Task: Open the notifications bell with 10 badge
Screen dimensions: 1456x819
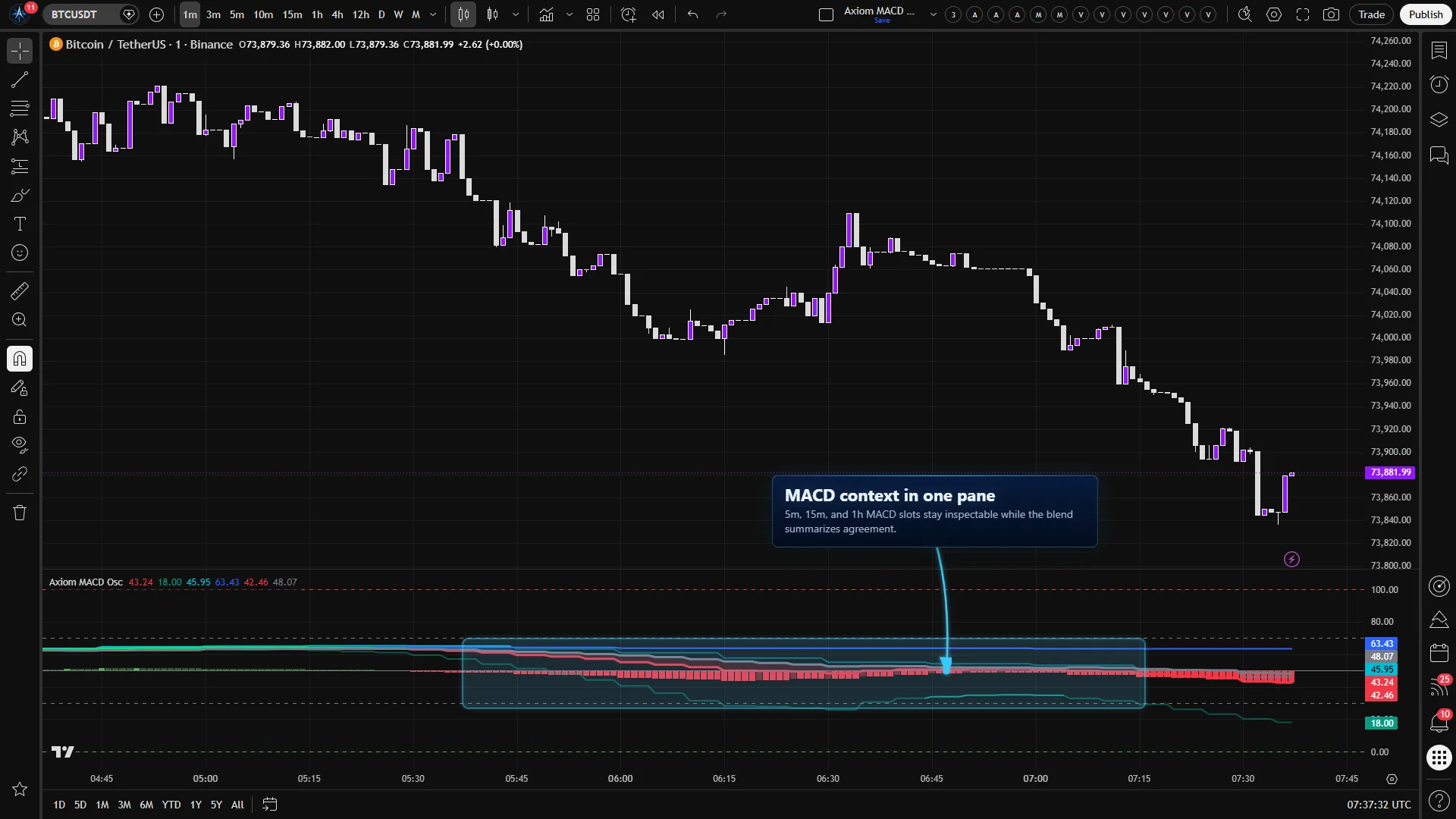Action: click(x=1439, y=722)
